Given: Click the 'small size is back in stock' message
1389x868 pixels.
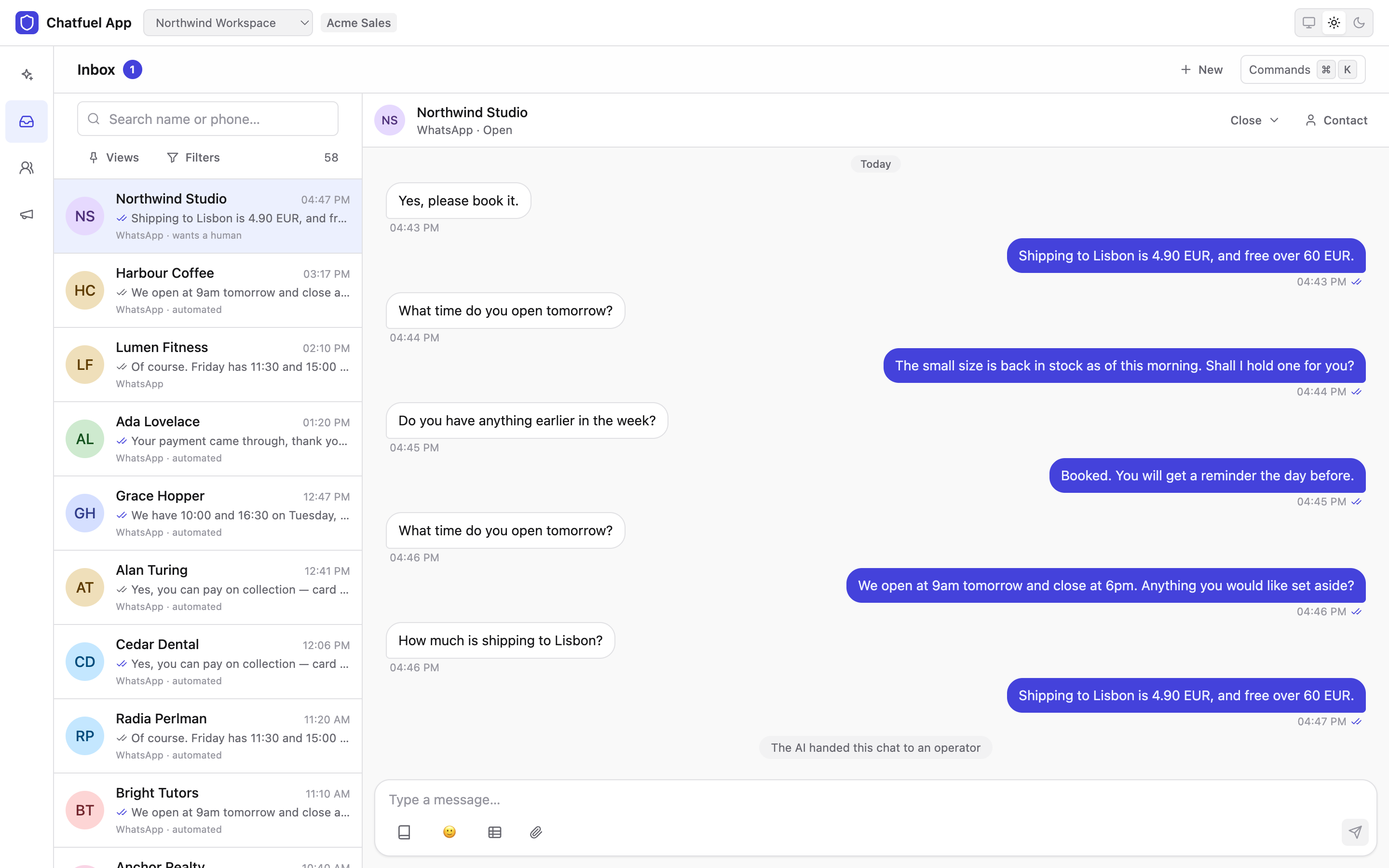Looking at the screenshot, I should [x=1124, y=366].
